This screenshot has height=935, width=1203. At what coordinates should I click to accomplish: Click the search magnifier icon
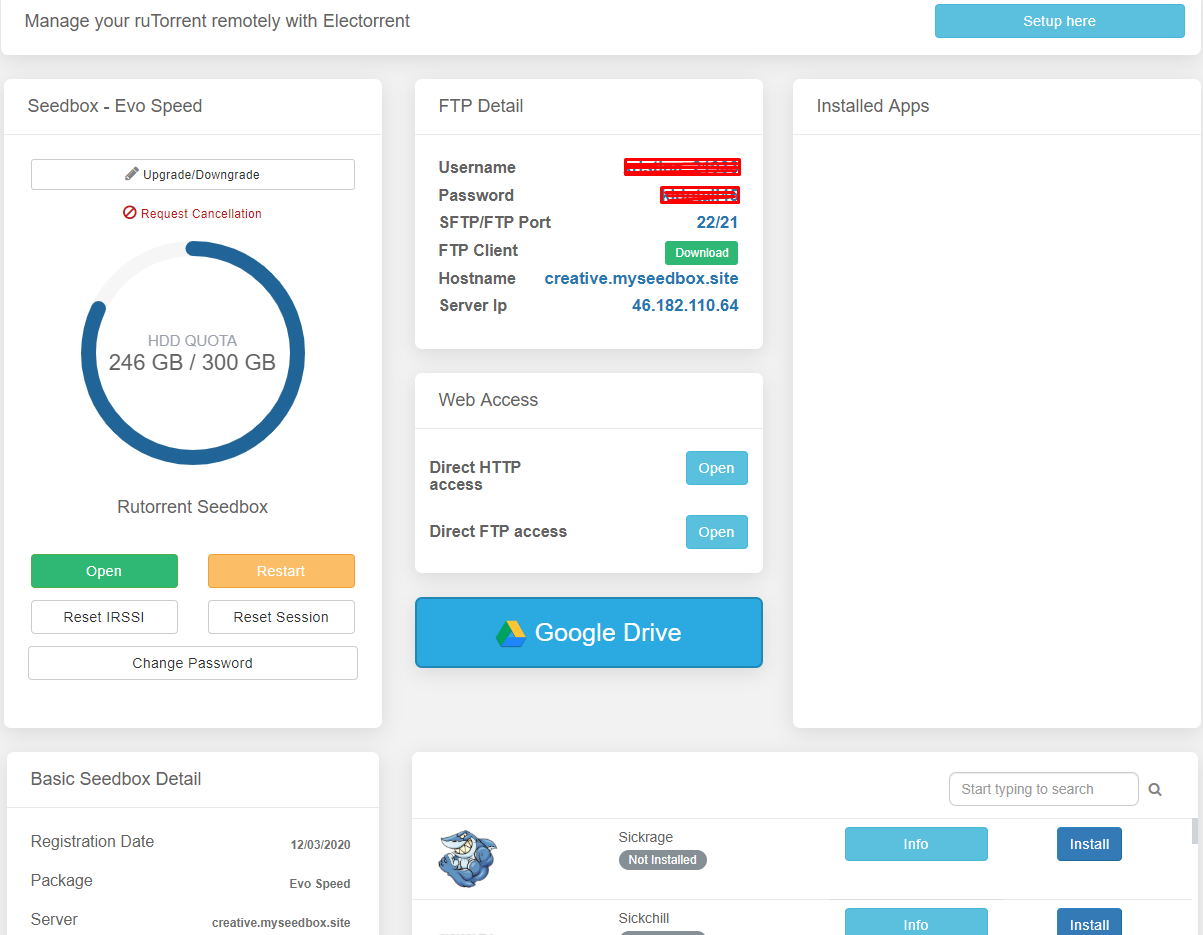(x=1155, y=790)
